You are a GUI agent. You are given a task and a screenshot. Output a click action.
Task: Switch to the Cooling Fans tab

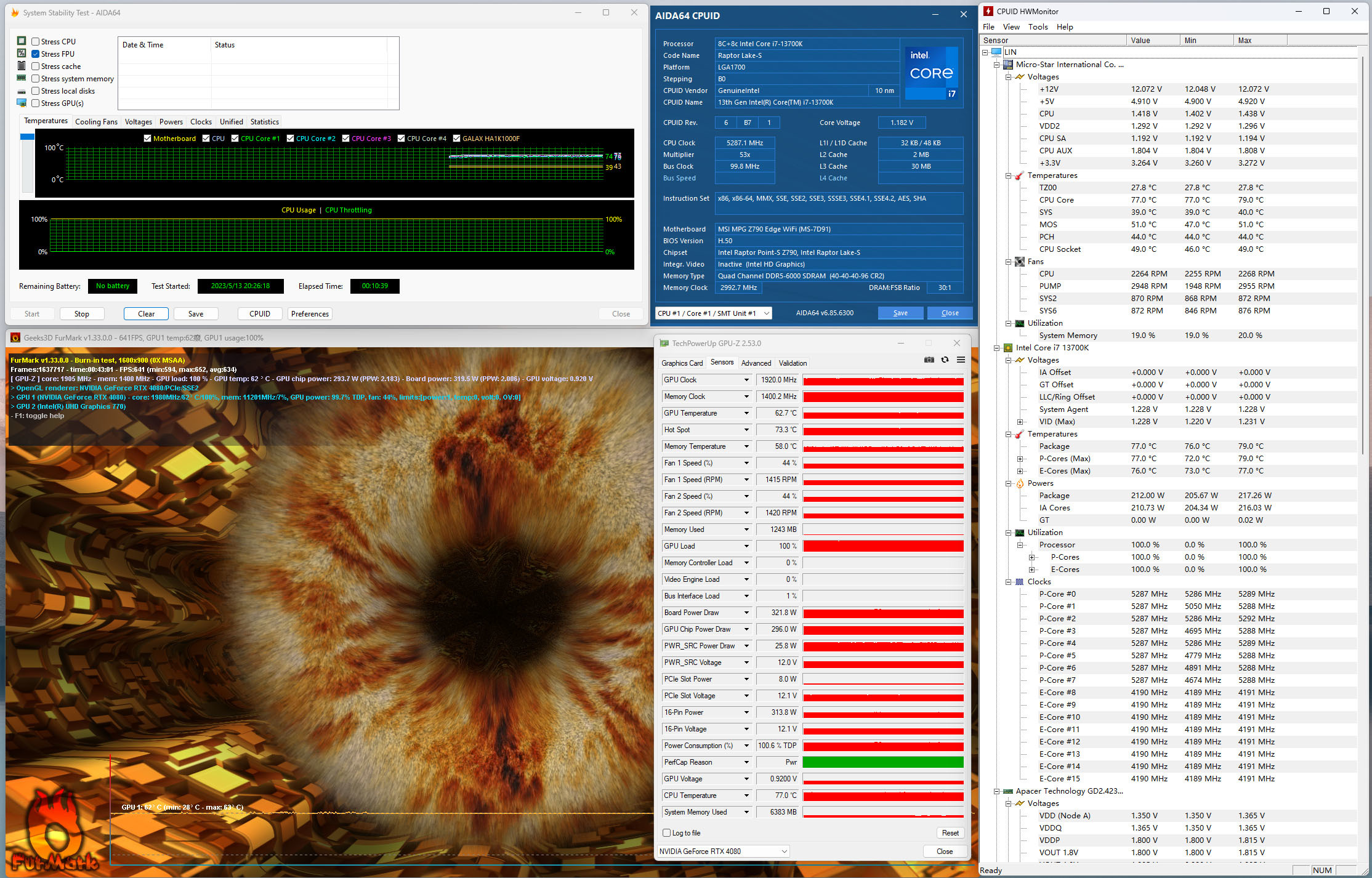tap(96, 122)
